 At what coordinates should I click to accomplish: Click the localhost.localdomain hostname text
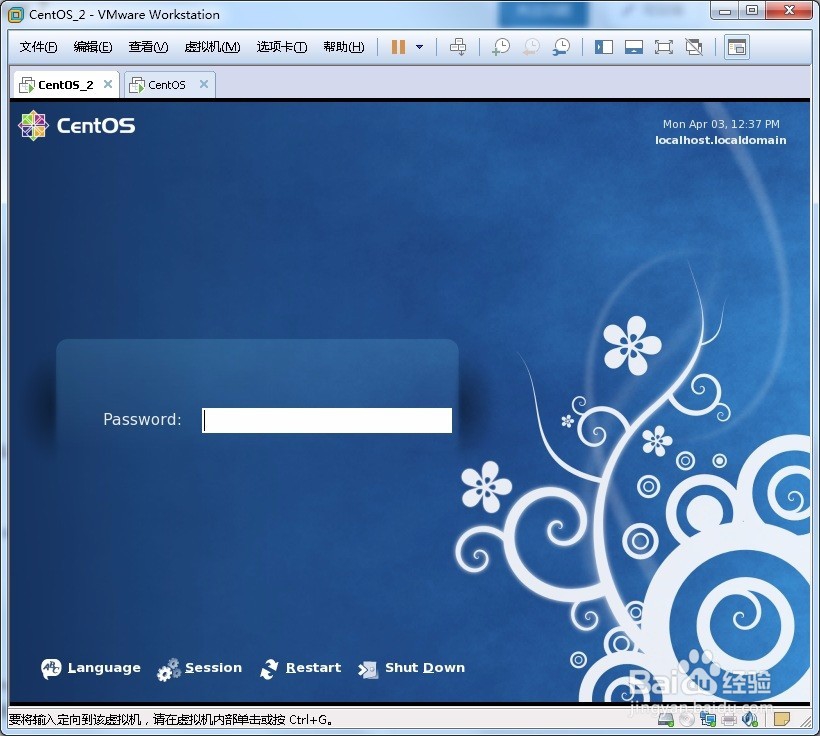point(721,140)
